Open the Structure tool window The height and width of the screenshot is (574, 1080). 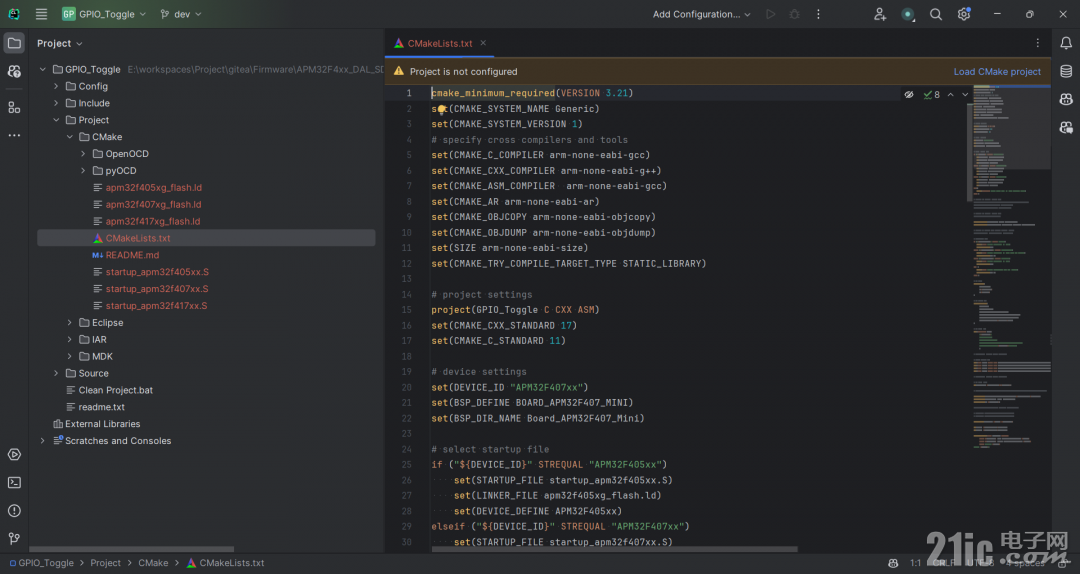(x=14, y=107)
